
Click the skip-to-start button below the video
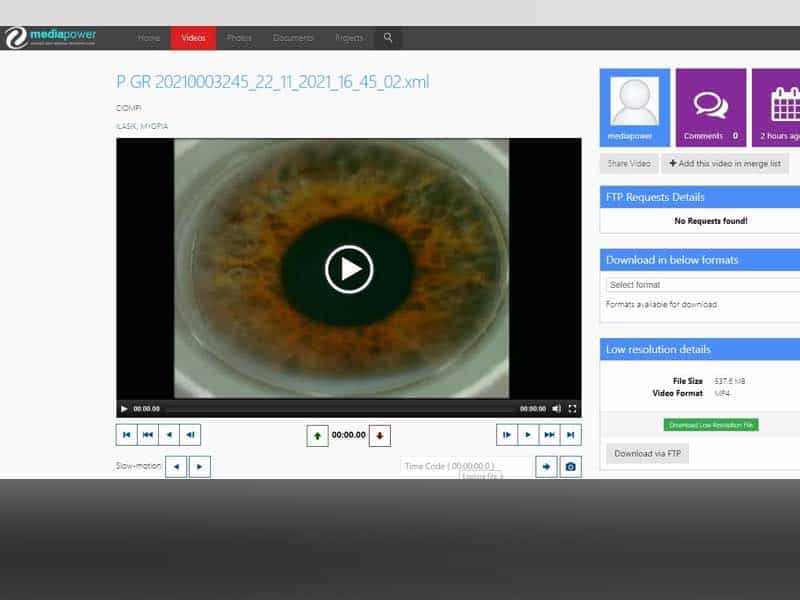[x=126, y=434]
